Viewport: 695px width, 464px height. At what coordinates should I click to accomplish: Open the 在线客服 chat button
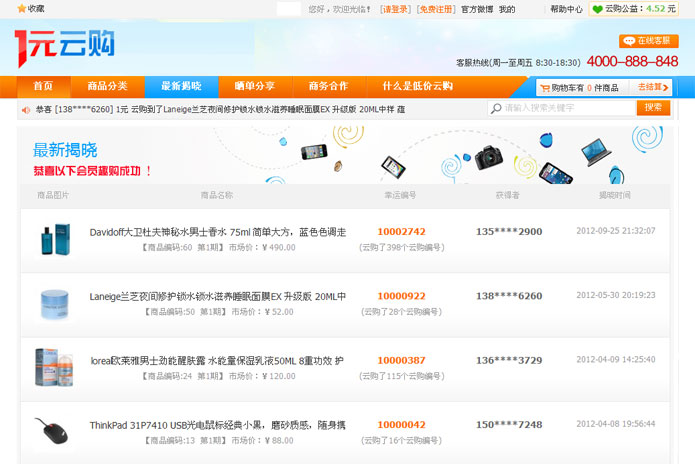[x=648, y=41]
